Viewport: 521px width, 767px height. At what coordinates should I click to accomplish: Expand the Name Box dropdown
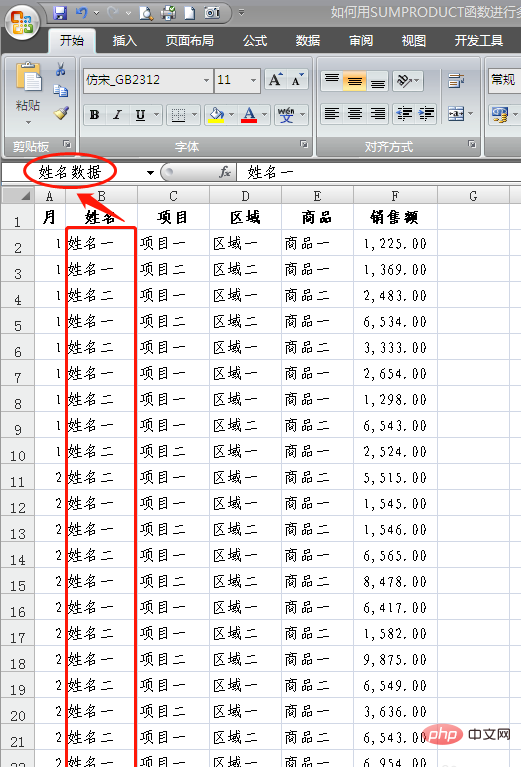(x=150, y=172)
